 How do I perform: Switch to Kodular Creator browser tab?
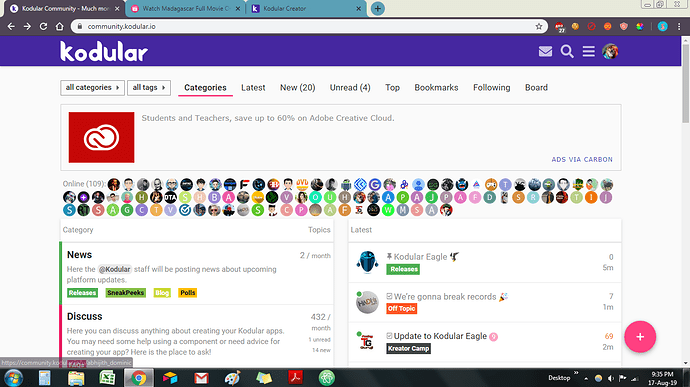(307, 8)
